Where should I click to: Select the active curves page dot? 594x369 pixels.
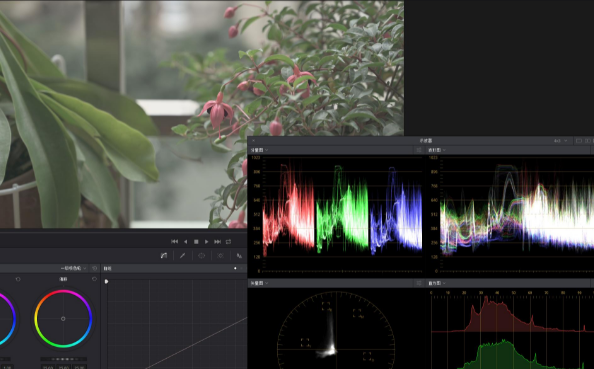pyautogui.click(x=235, y=268)
